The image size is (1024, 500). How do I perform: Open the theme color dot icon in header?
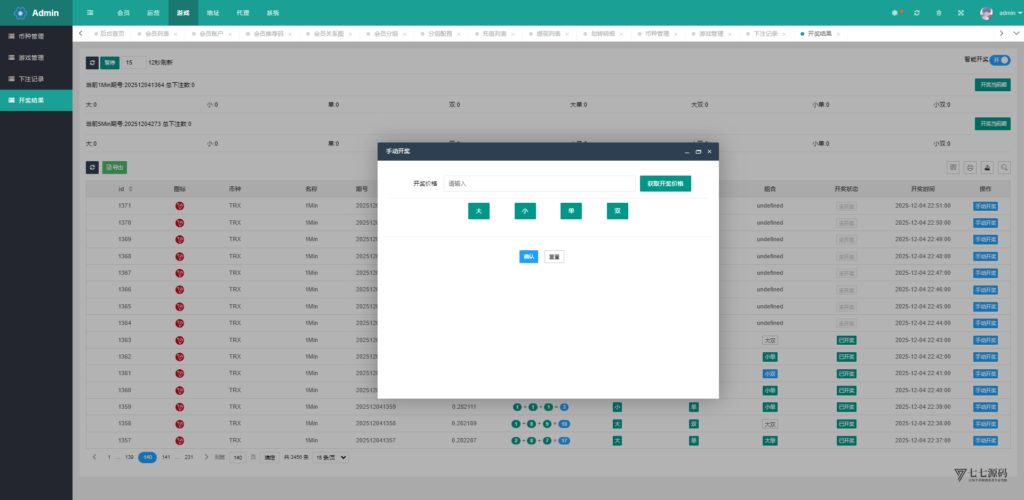(895, 13)
